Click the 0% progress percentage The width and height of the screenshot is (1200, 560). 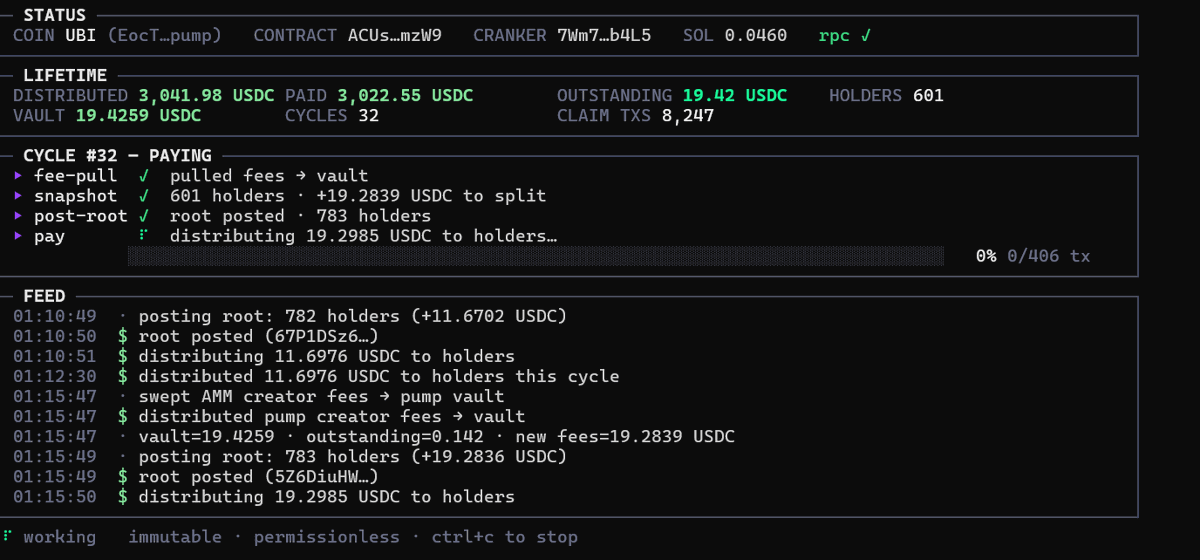pos(986,256)
